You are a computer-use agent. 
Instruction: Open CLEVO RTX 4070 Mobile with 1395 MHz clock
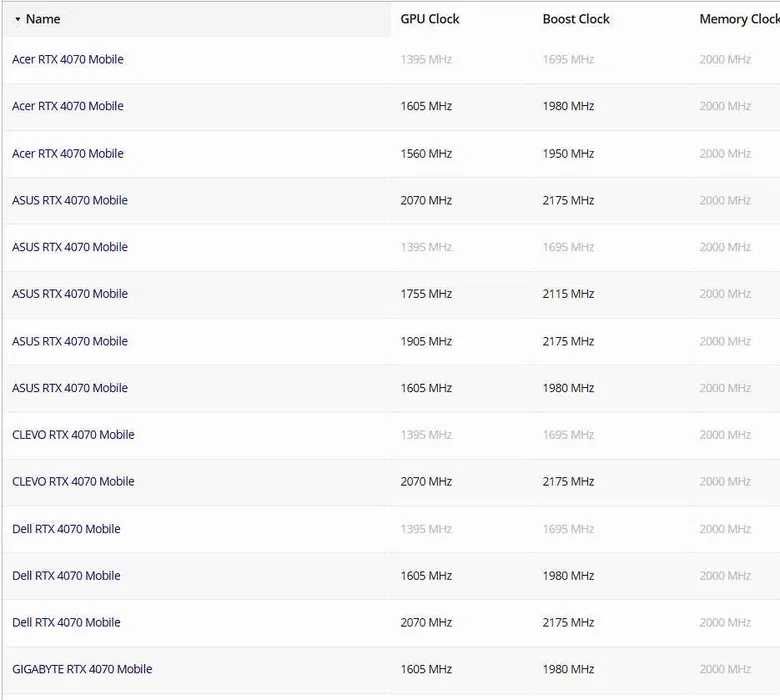coord(73,435)
